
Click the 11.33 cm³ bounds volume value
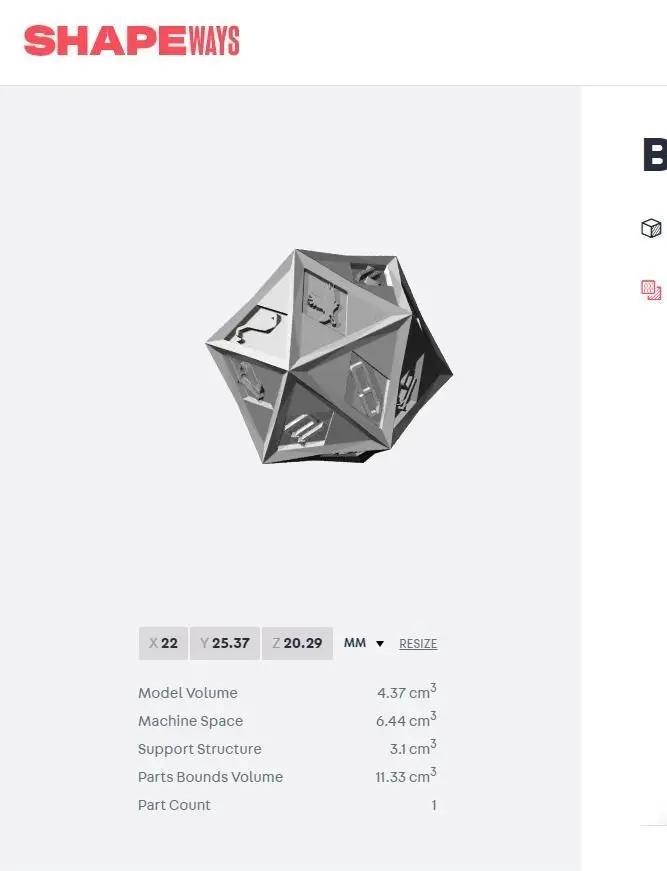coord(405,776)
